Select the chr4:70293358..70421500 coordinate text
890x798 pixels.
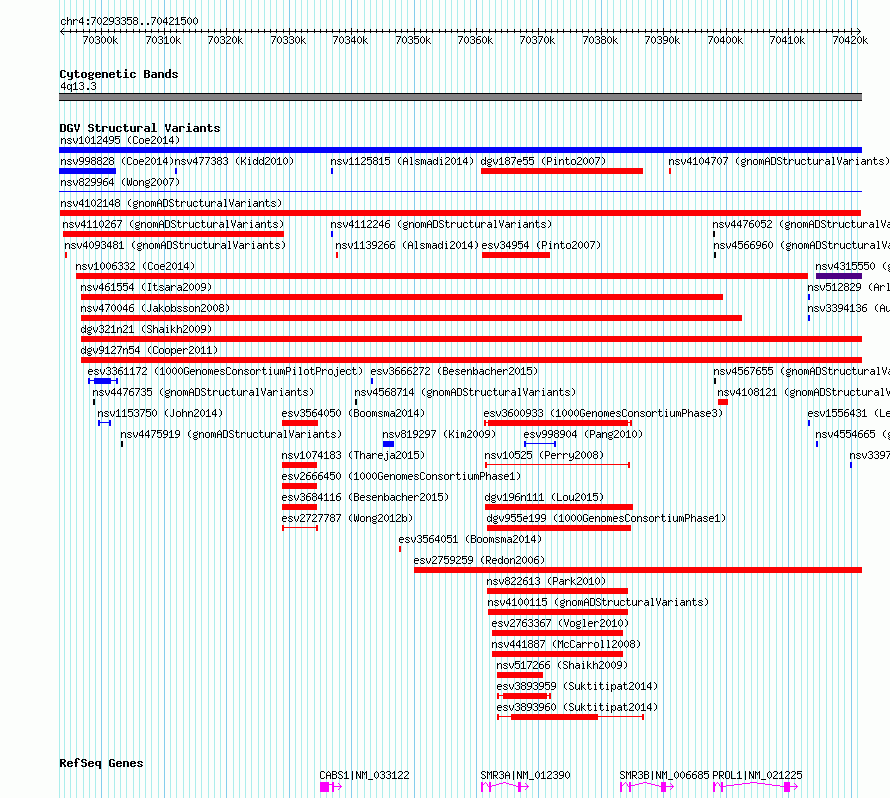[129, 22]
